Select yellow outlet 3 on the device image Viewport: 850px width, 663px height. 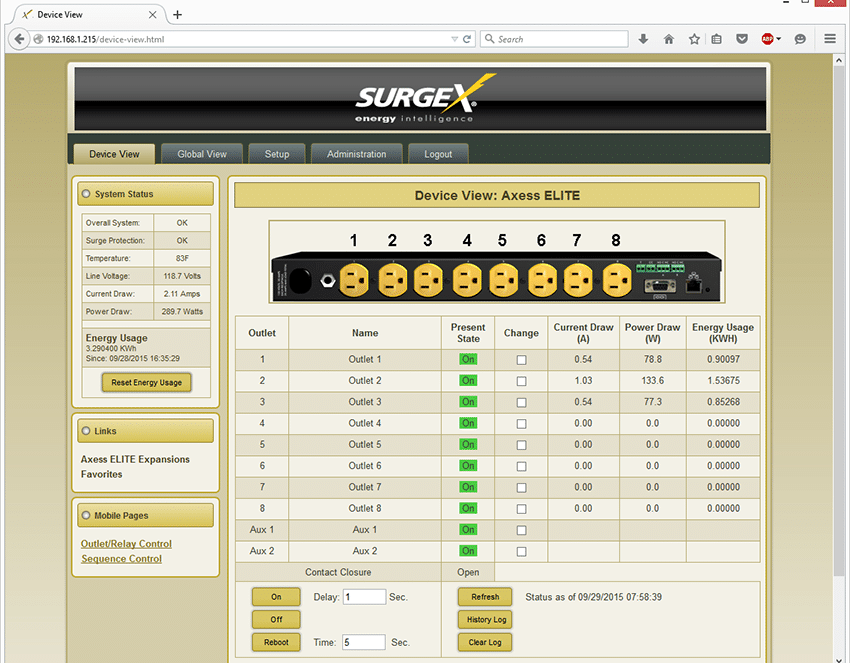[x=428, y=280]
